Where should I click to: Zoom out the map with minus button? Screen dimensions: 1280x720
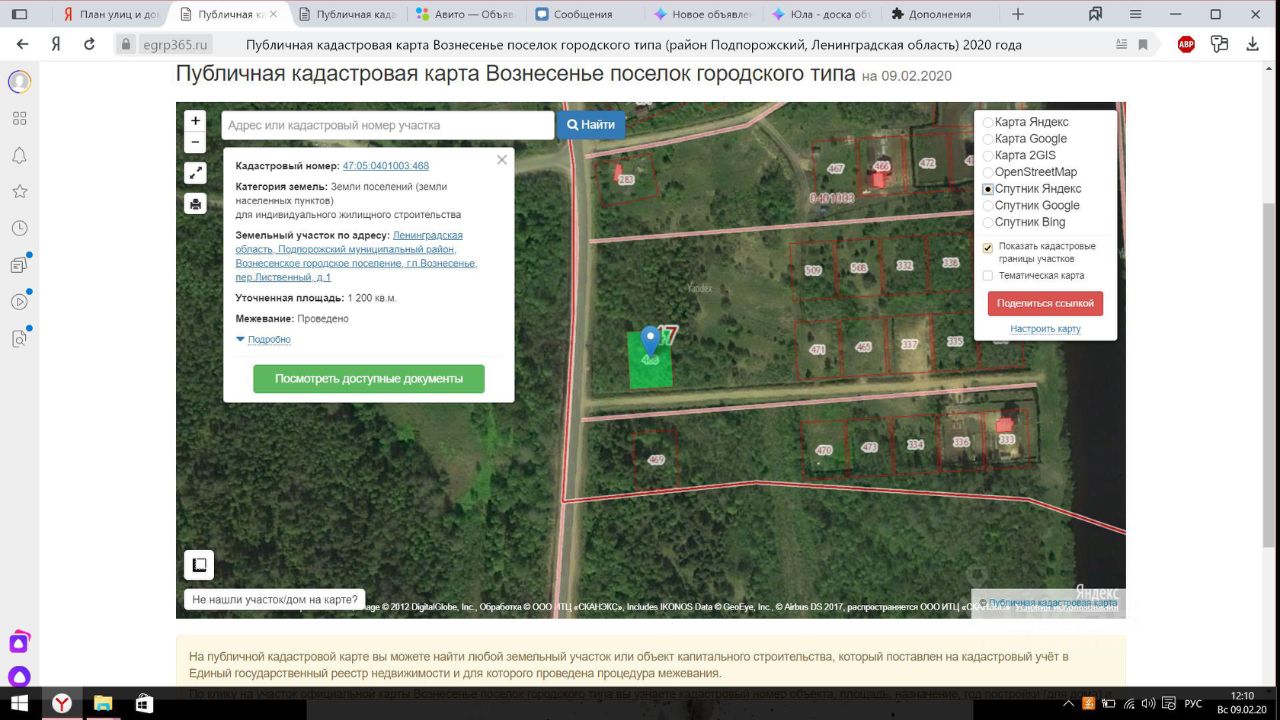[x=195, y=142]
